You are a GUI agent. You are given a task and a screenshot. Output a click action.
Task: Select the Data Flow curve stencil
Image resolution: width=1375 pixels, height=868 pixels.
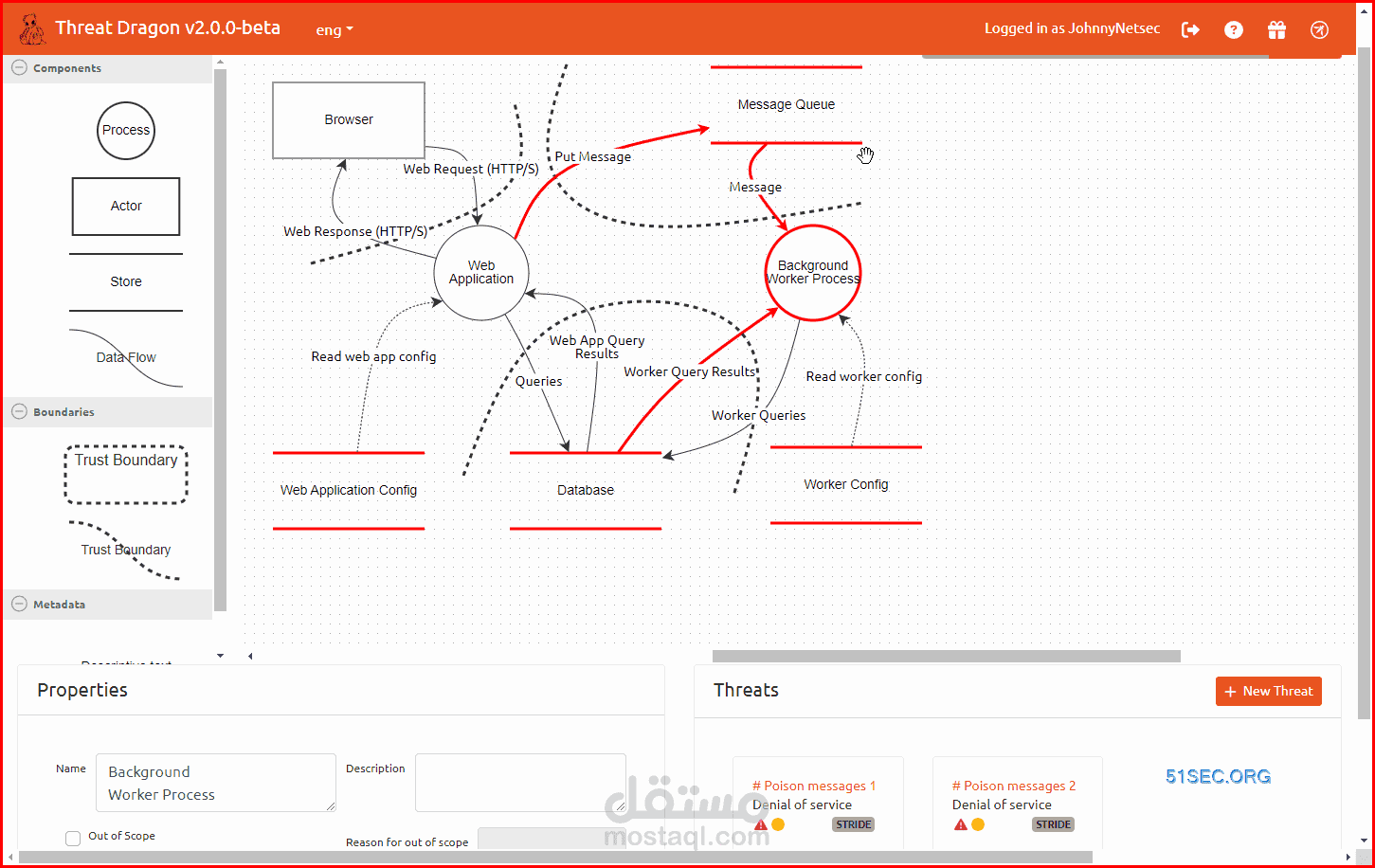(x=126, y=358)
